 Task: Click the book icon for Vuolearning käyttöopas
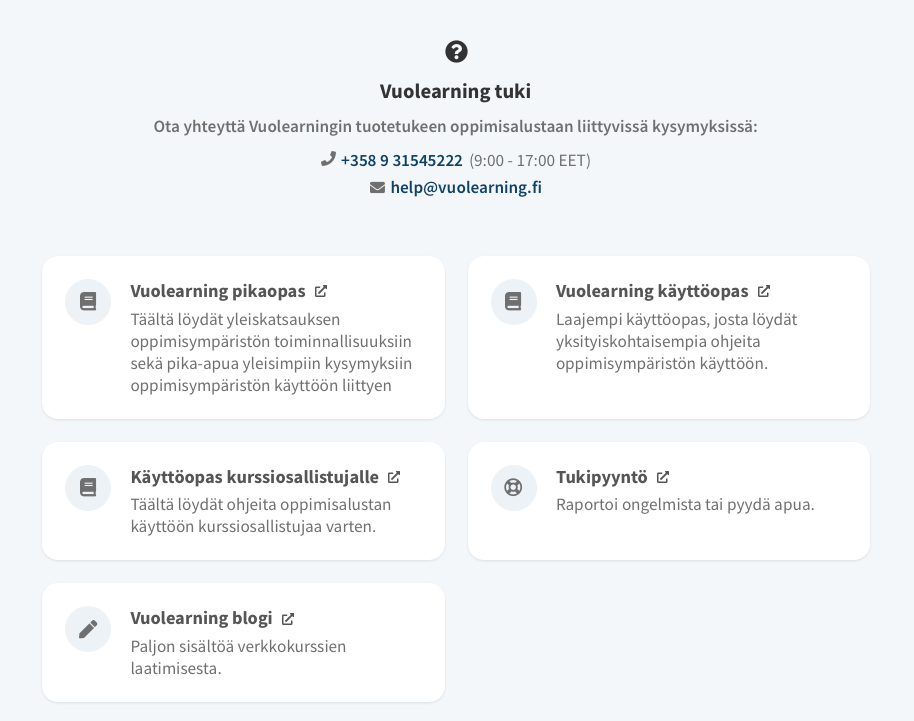pyautogui.click(x=514, y=301)
